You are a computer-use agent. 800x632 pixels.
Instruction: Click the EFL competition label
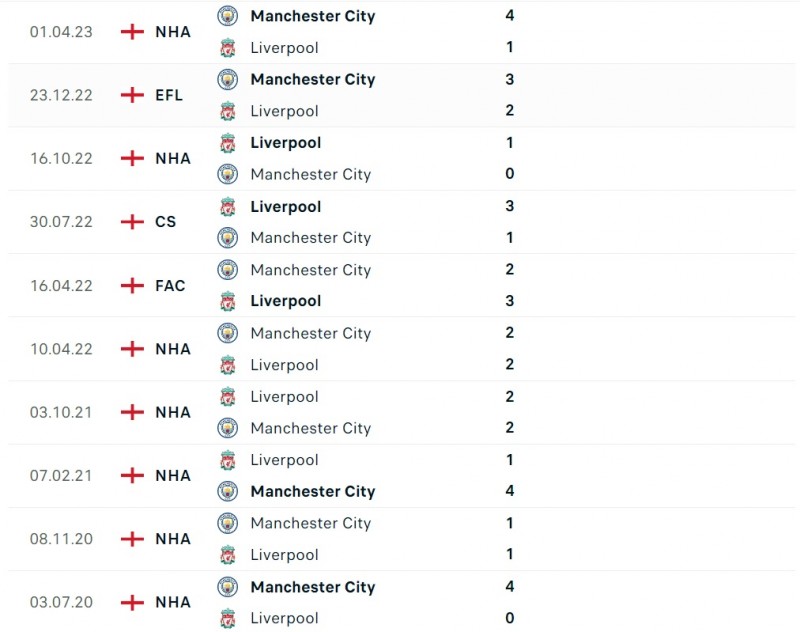pyautogui.click(x=169, y=95)
